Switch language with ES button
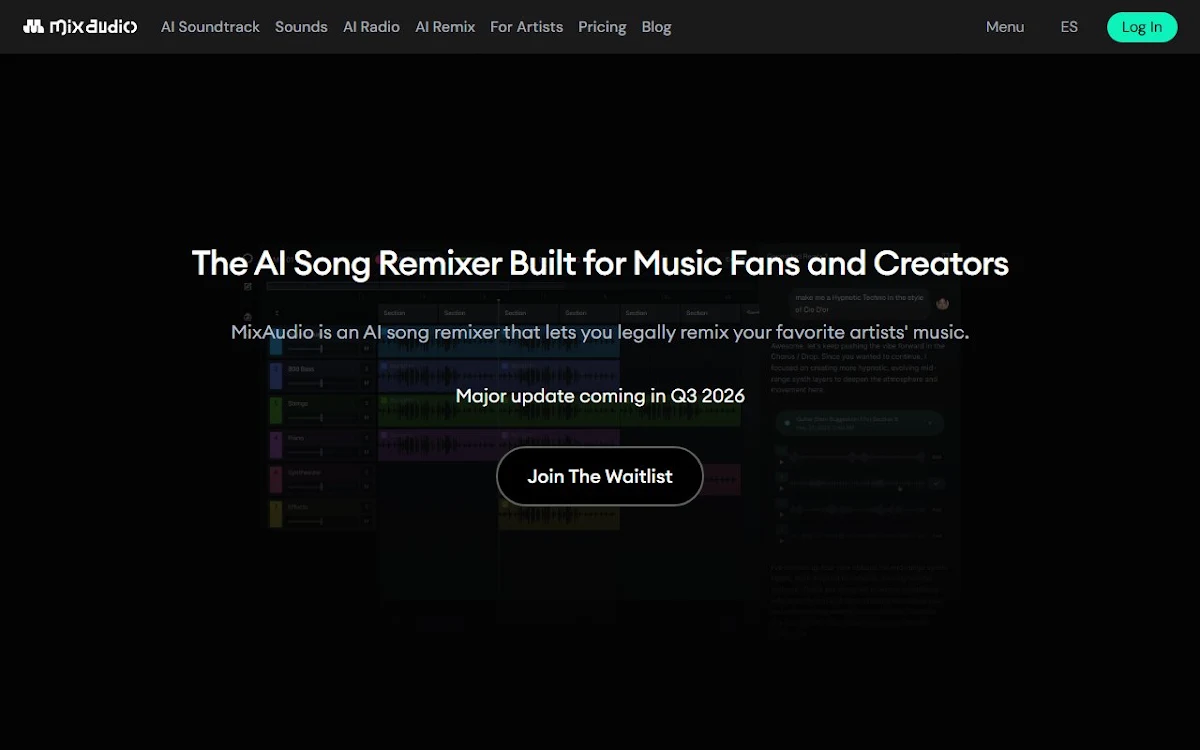Screen dimensions: 1200x750 point(1069,27)
